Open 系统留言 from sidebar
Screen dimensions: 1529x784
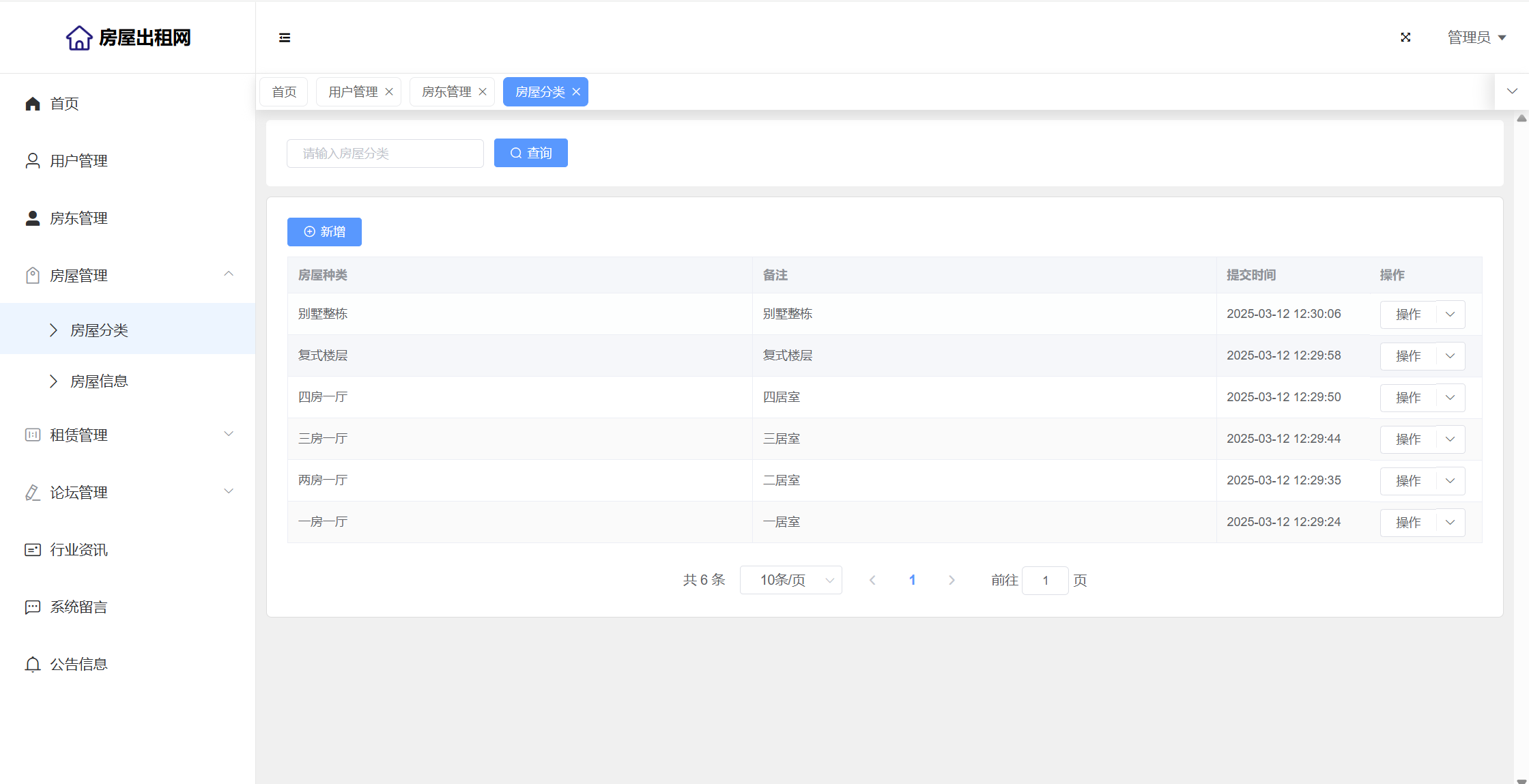pos(78,607)
